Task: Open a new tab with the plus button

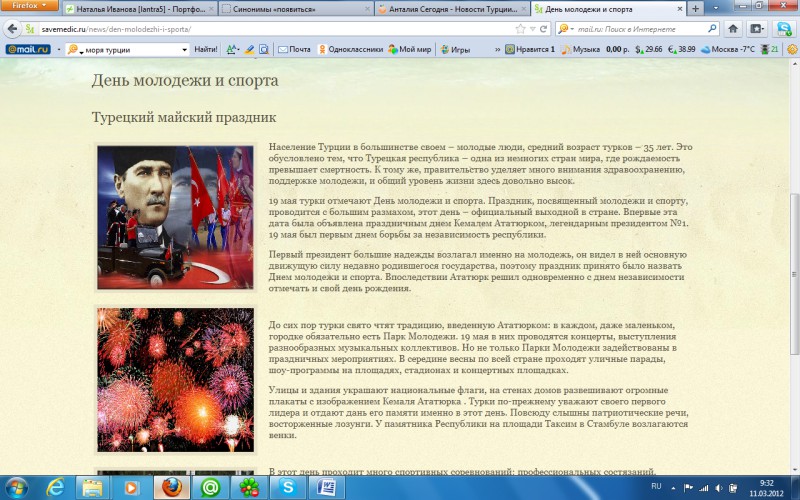Action: coord(695,9)
